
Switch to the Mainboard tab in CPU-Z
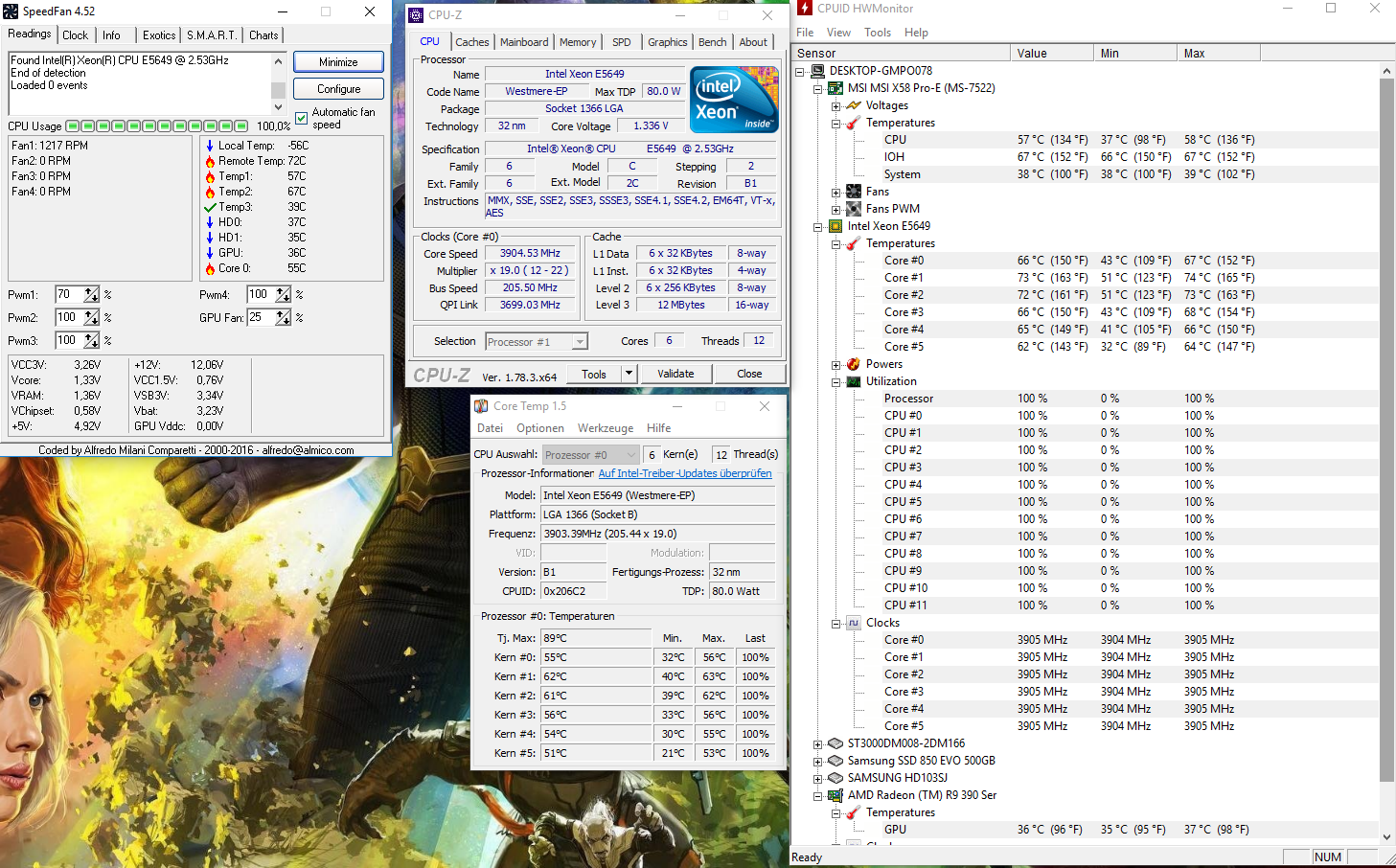coord(524,42)
